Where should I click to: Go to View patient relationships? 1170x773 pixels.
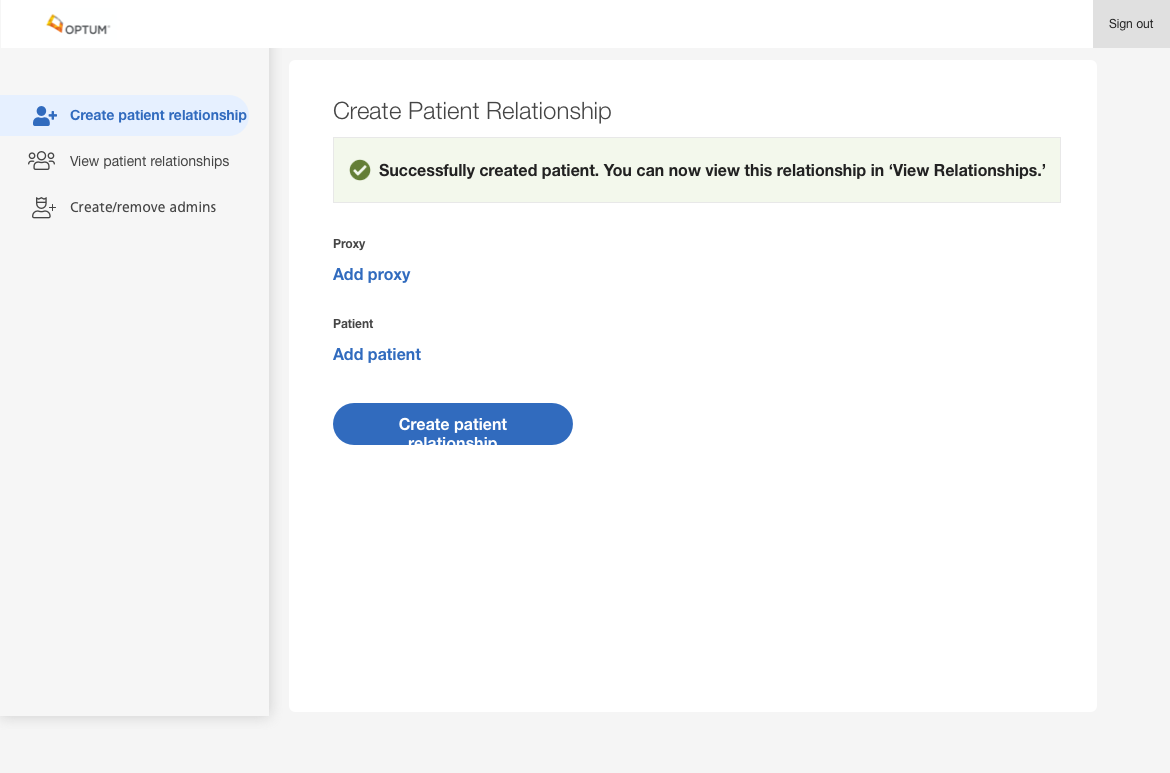149,162
